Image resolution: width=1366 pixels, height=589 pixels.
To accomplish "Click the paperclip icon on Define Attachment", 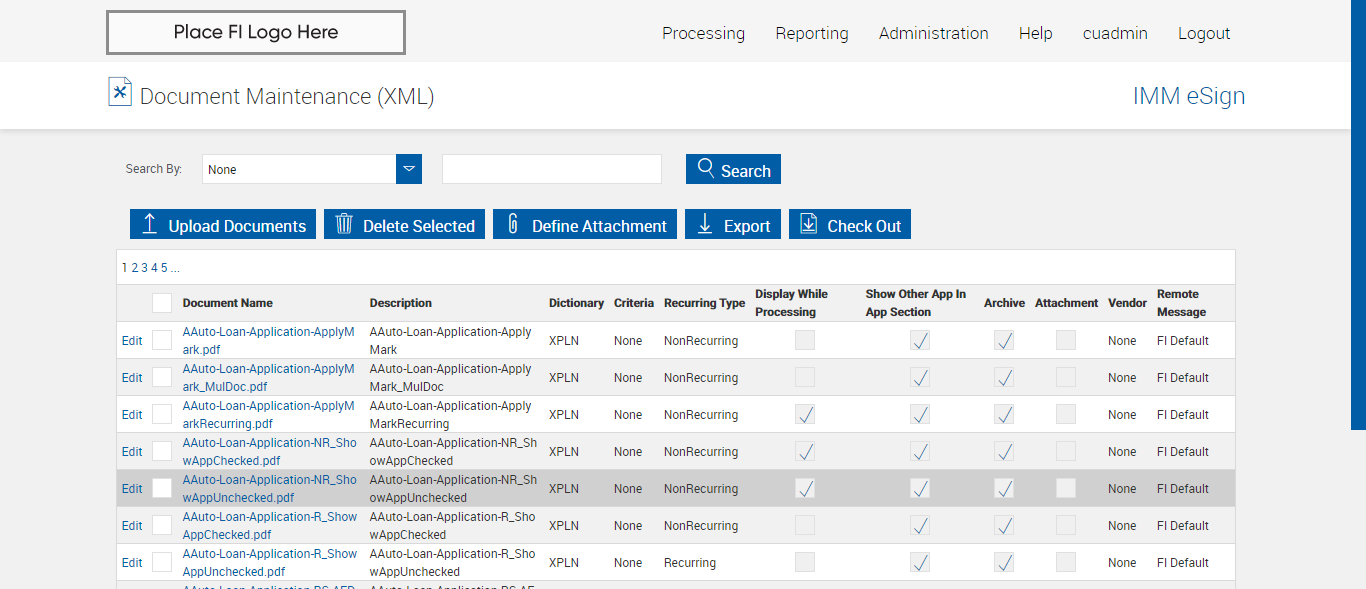I will 513,224.
